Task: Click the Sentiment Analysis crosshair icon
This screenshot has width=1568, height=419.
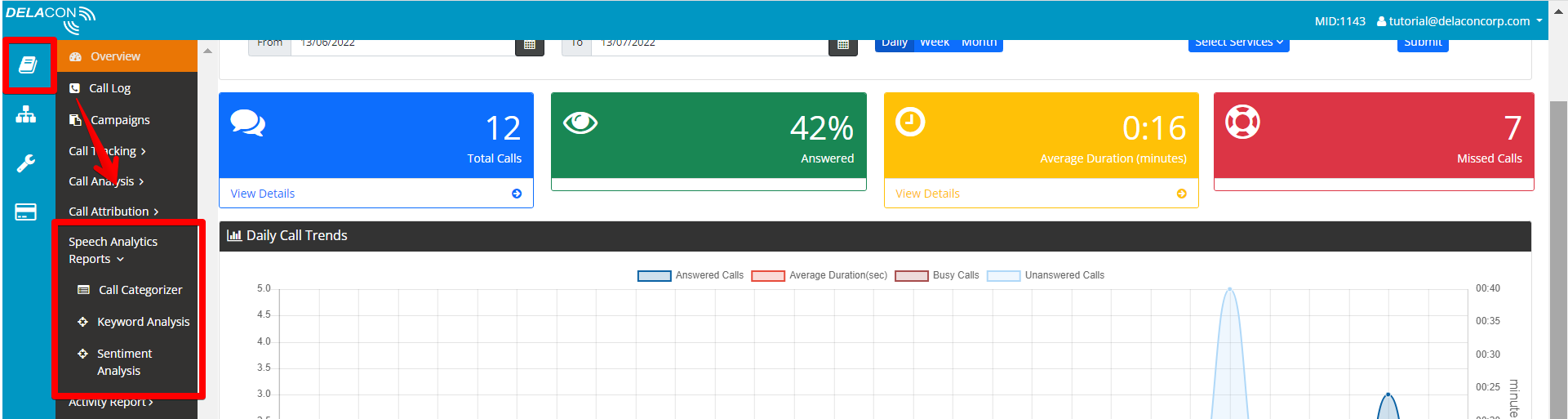Action: [x=82, y=354]
